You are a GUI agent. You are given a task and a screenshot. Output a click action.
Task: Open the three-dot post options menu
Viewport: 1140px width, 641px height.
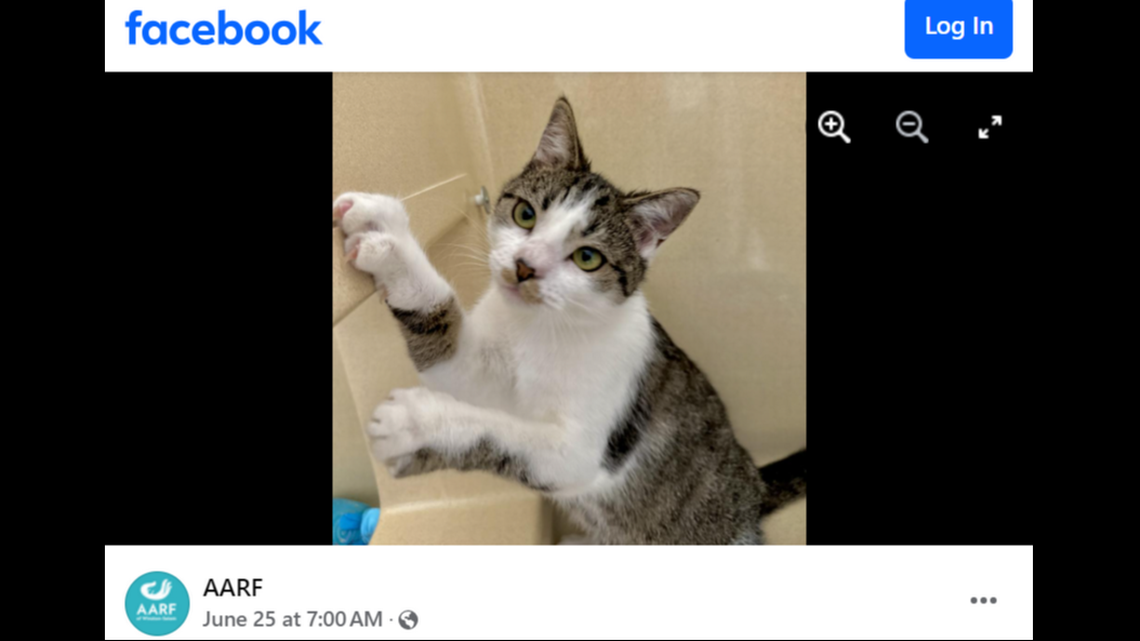coord(983,600)
